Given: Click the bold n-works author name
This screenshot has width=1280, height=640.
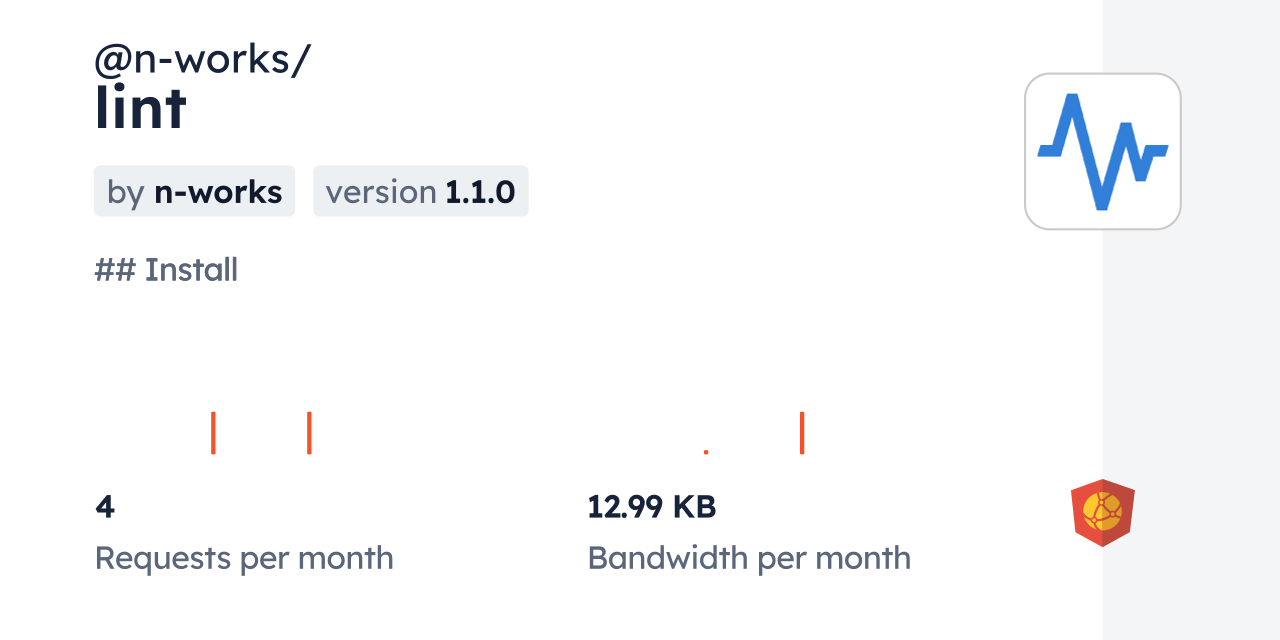Looking at the screenshot, I should coord(218,192).
